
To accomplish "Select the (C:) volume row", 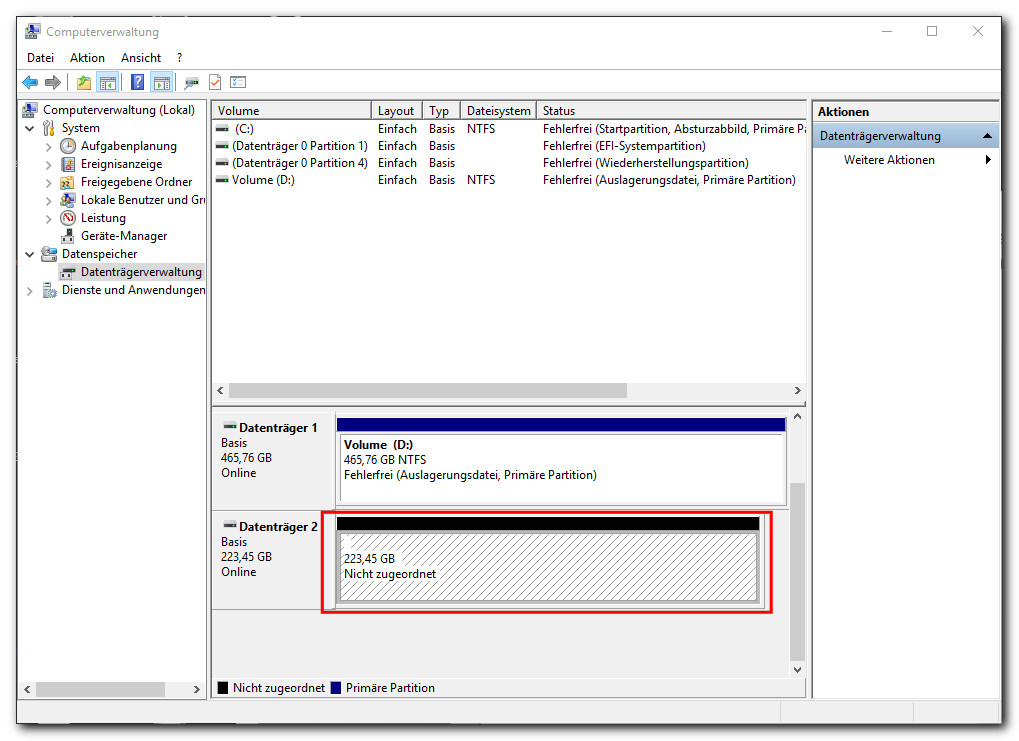I will coord(510,129).
